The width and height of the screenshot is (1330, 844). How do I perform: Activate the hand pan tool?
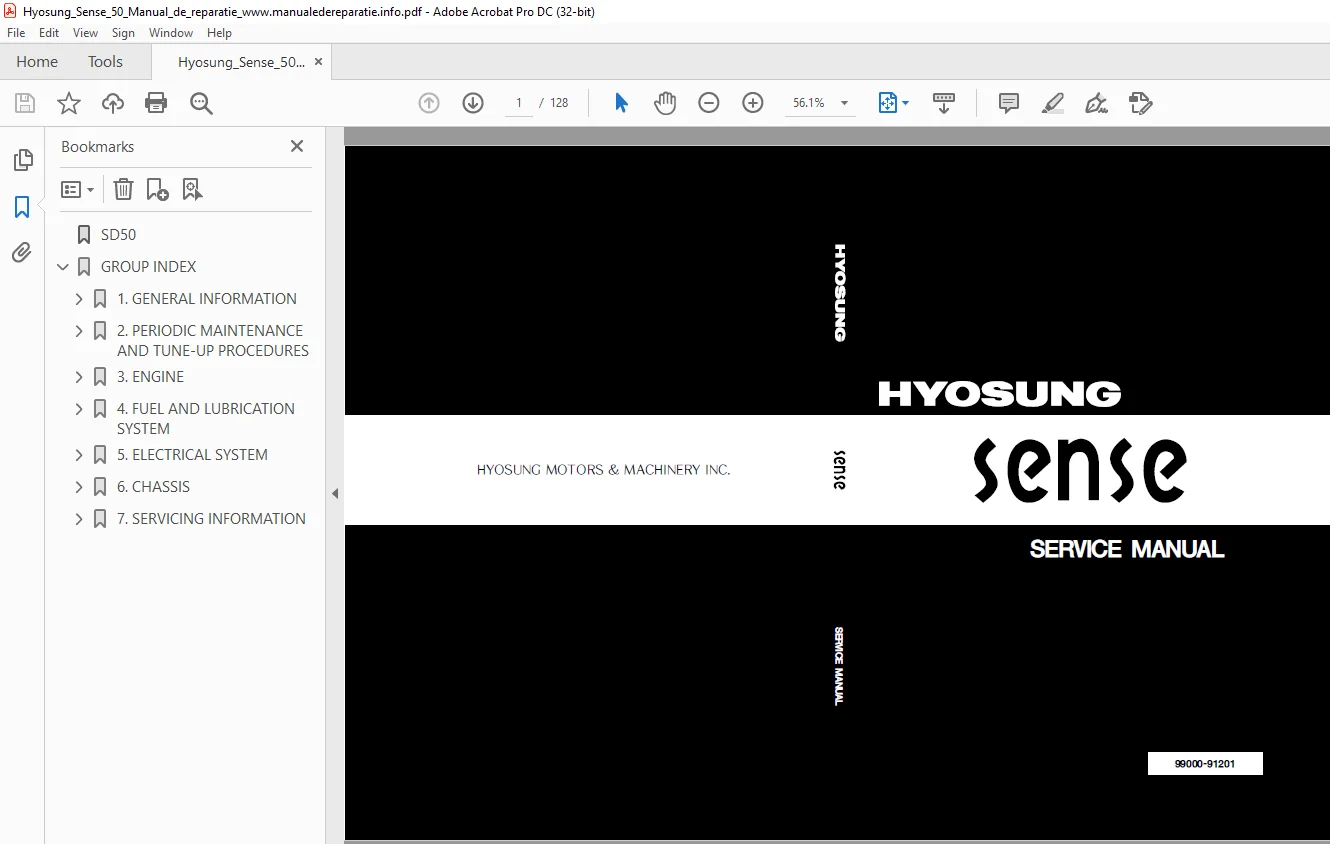tap(665, 103)
